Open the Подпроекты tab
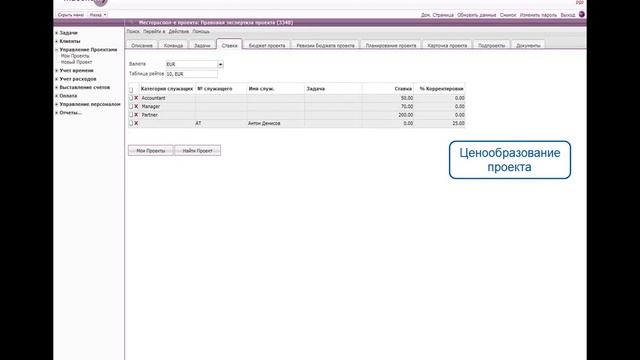Viewport: 640px width, 360px height. (491, 45)
